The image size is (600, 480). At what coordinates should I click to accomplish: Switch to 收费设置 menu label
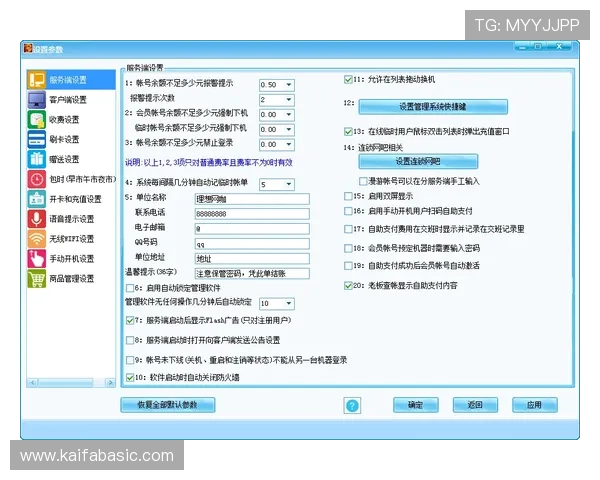point(64,120)
